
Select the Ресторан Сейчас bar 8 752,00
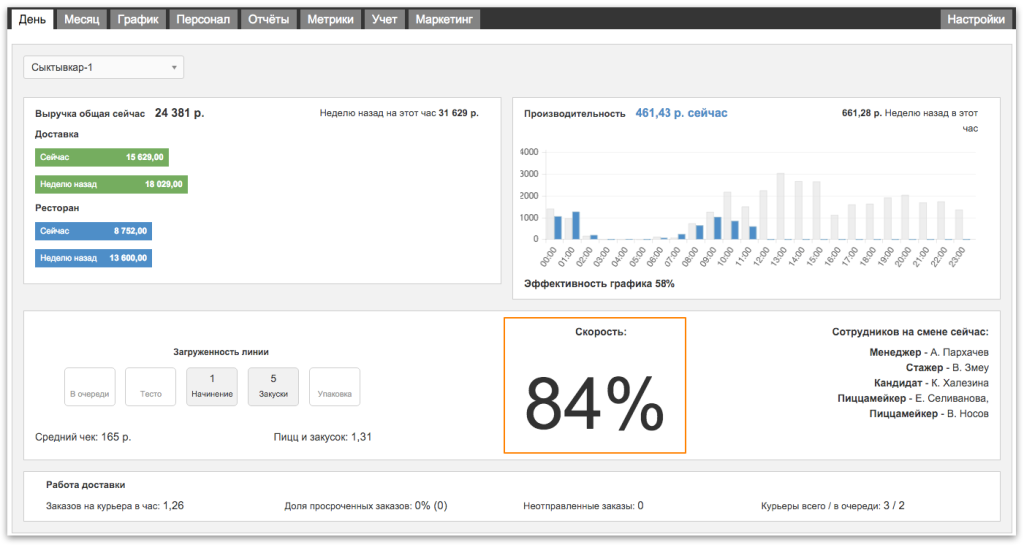[x=93, y=231]
